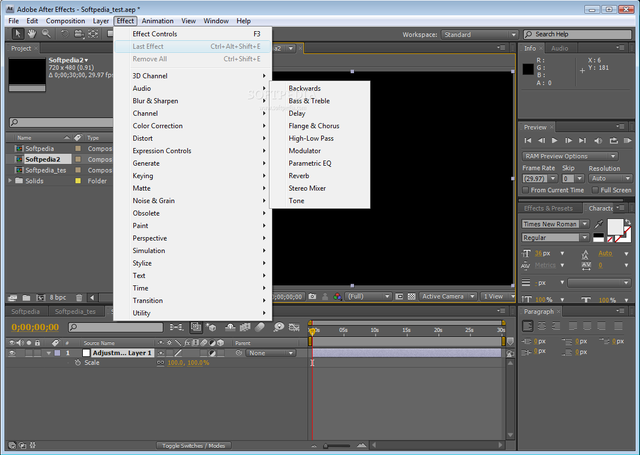Play the preview
This screenshot has height=455, width=640.
click(554, 140)
